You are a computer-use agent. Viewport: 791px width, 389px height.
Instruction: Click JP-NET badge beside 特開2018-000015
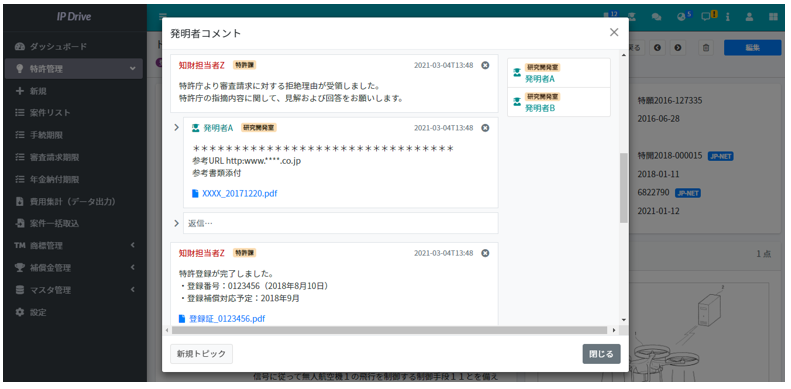pos(720,156)
